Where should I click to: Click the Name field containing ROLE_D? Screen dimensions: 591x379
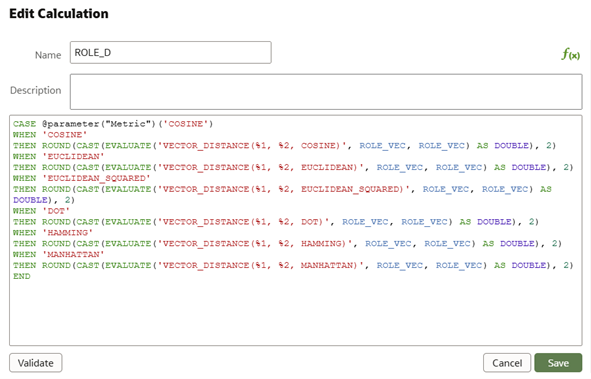pyautogui.click(x=170, y=52)
